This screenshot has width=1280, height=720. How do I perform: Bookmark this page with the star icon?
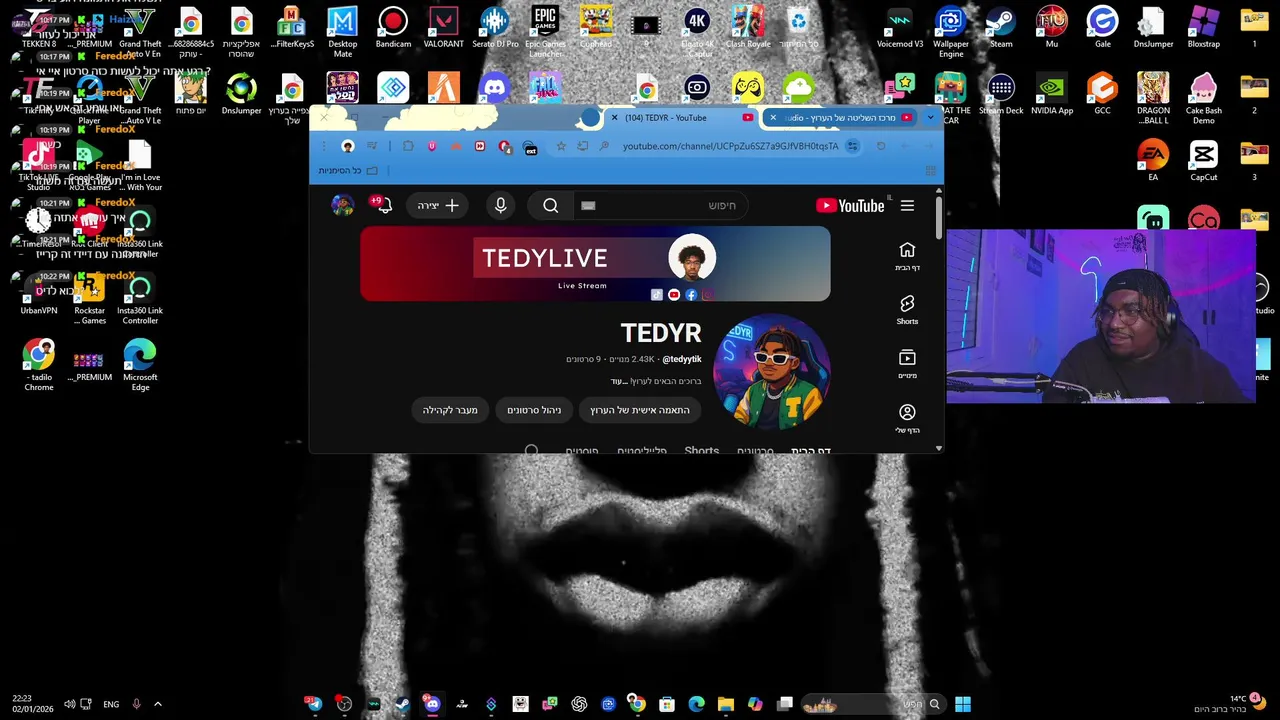tap(561, 146)
